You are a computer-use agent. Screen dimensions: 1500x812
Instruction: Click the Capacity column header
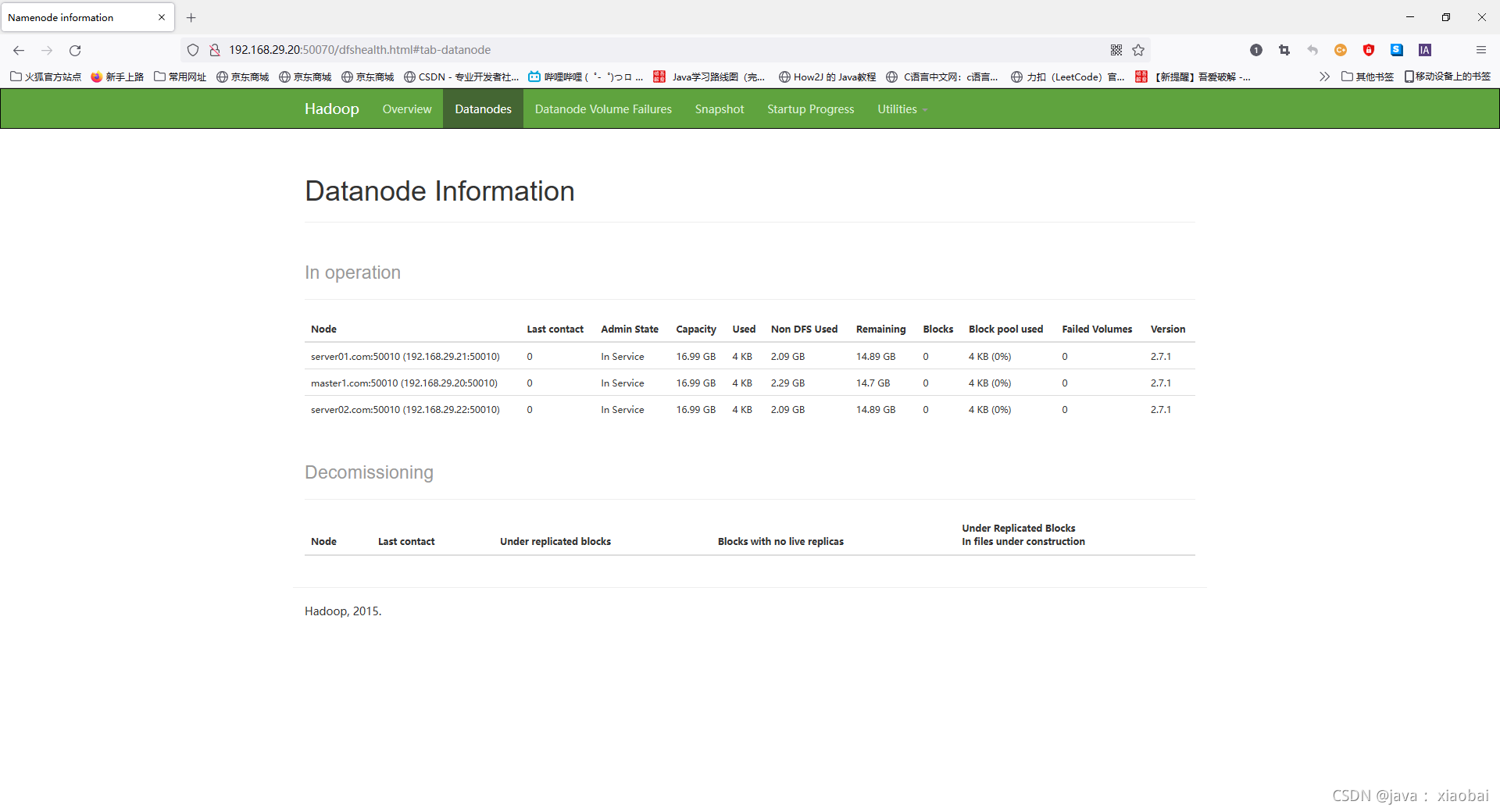(696, 329)
